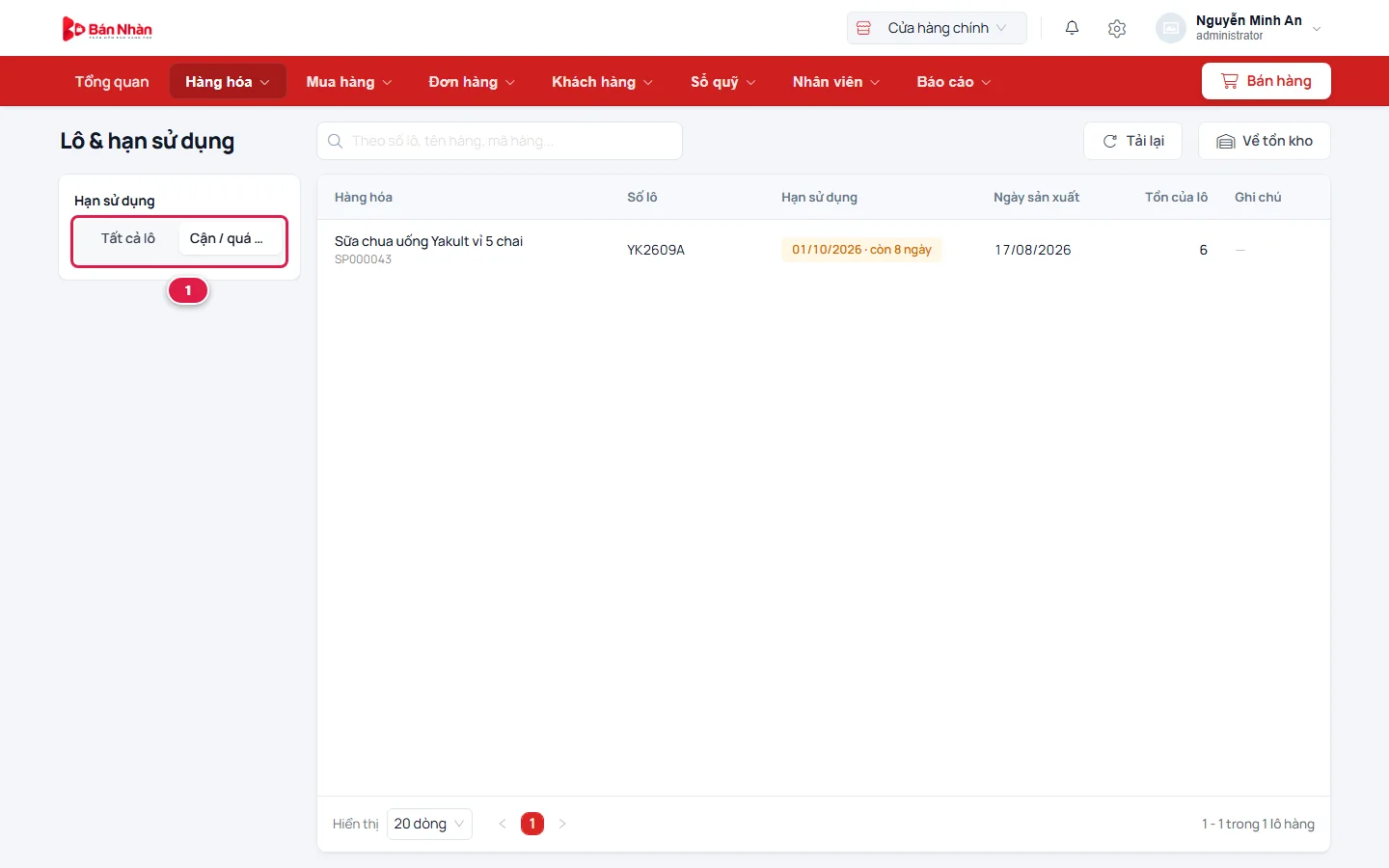Select the Tất cả lô filter
This screenshot has width=1389, height=868.
[x=128, y=238]
